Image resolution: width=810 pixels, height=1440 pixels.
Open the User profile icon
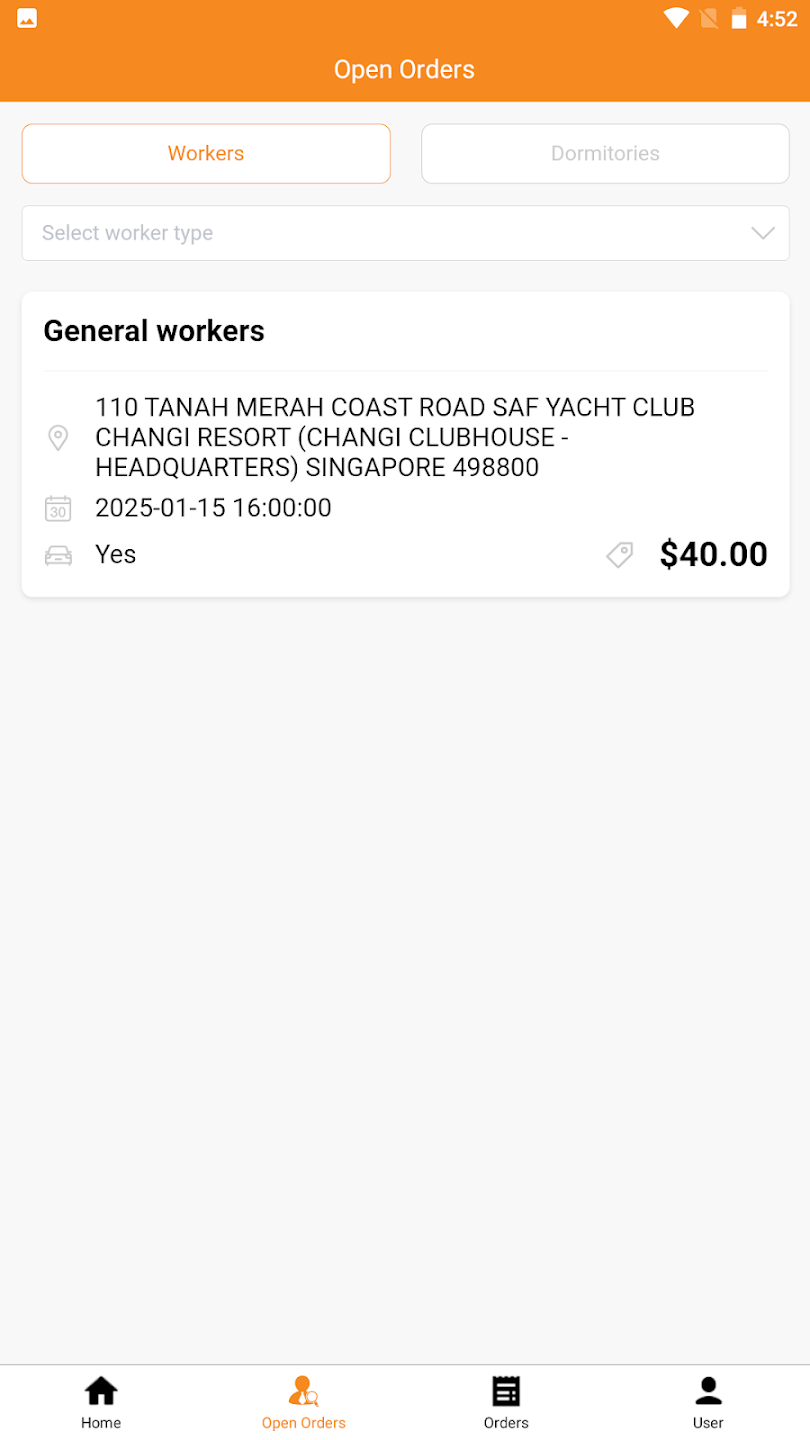click(x=708, y=1391)
